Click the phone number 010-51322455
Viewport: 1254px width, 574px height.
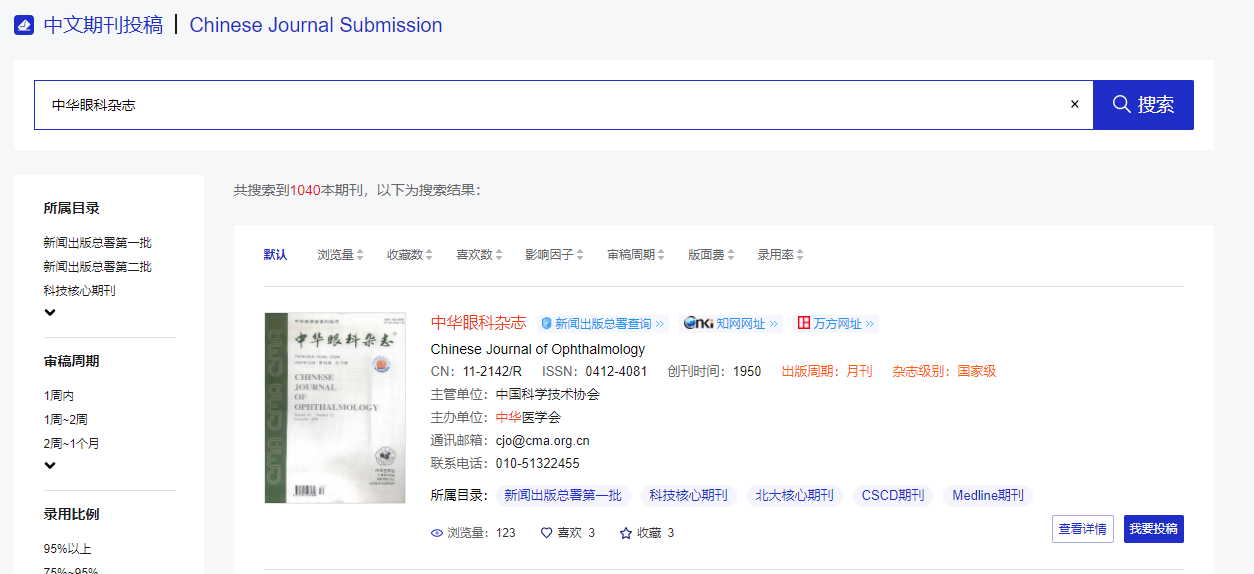(538, 464)
